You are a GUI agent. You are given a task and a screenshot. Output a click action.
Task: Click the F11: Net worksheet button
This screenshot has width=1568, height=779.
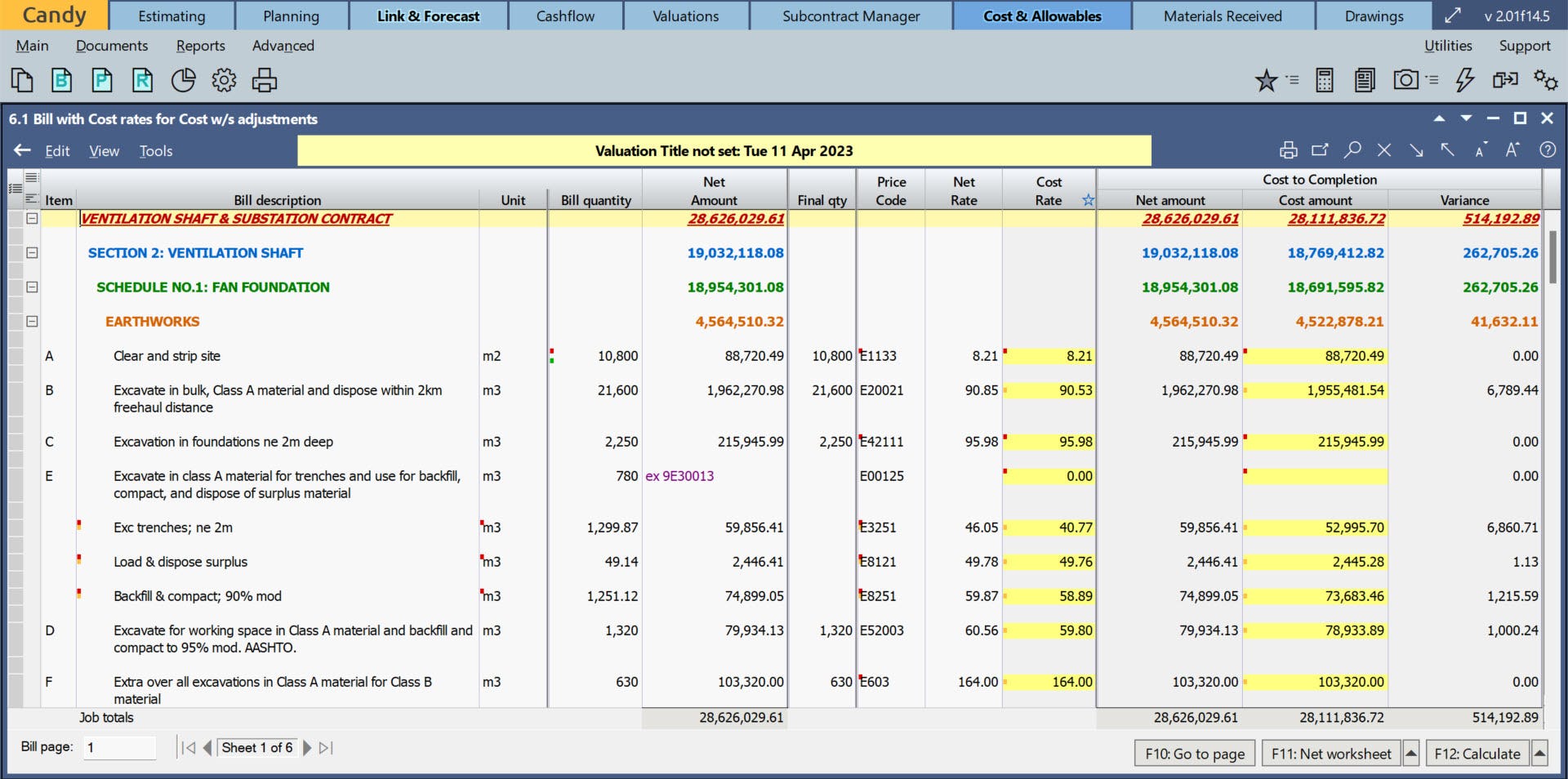(x=1331, y=753)
